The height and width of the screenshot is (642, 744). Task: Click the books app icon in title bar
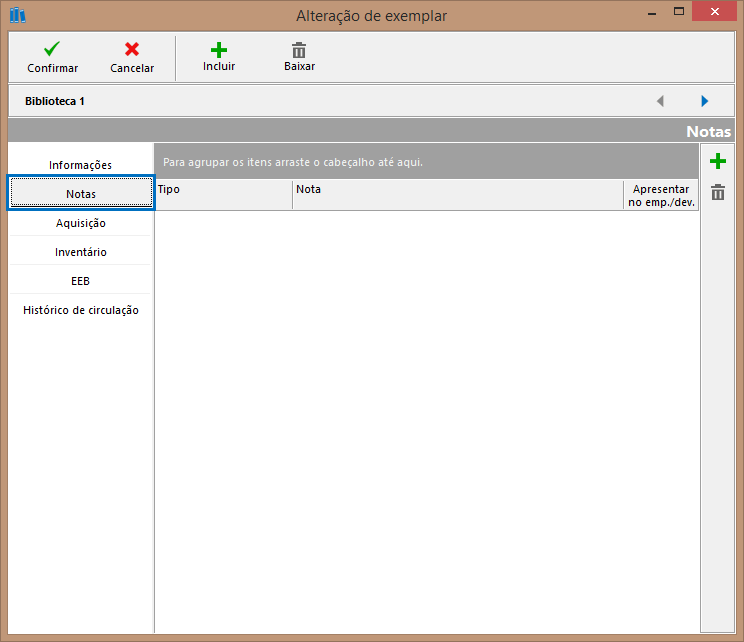[18, 15]
